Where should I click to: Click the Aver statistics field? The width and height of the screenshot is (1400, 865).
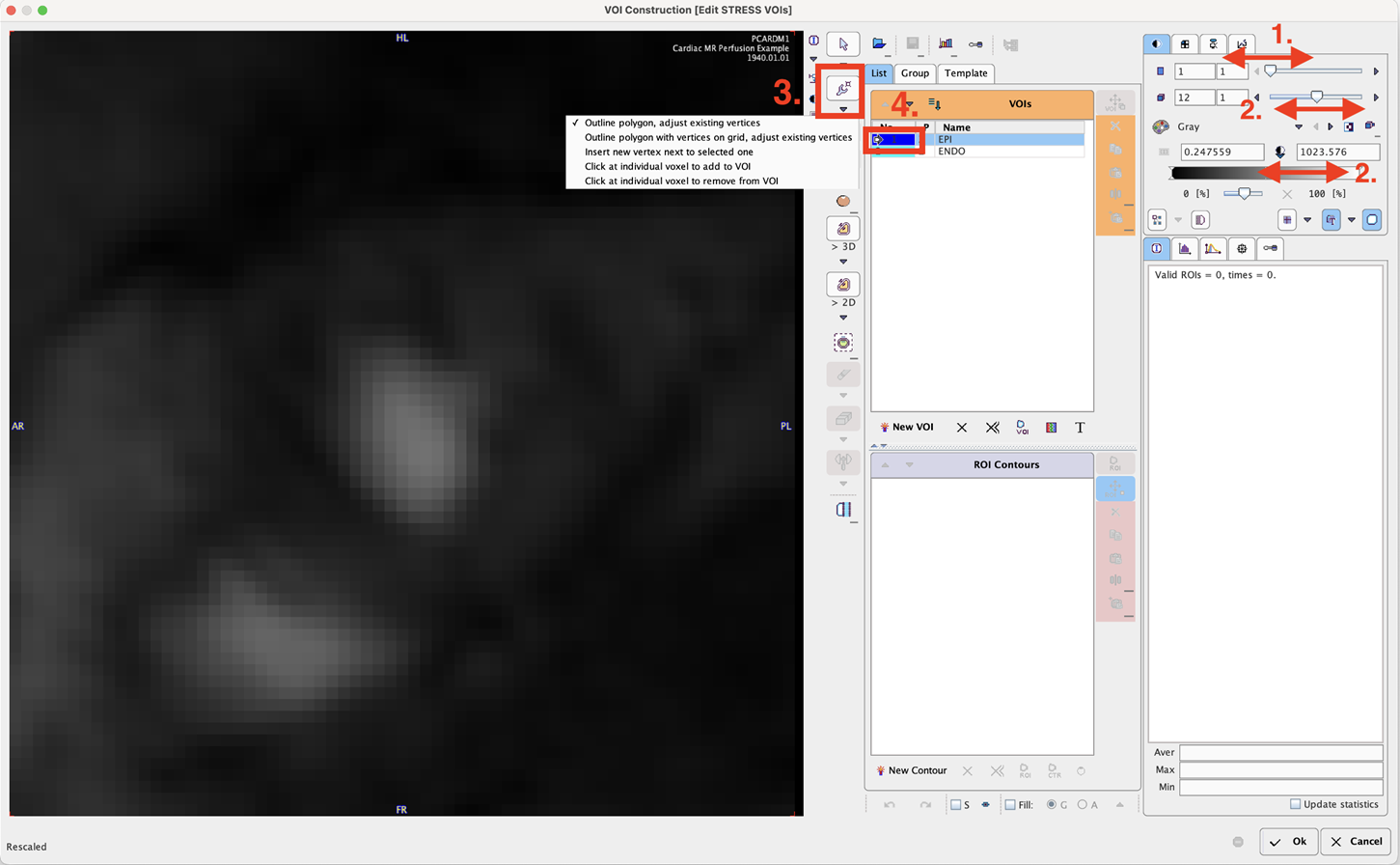[x=1280, y=752]
